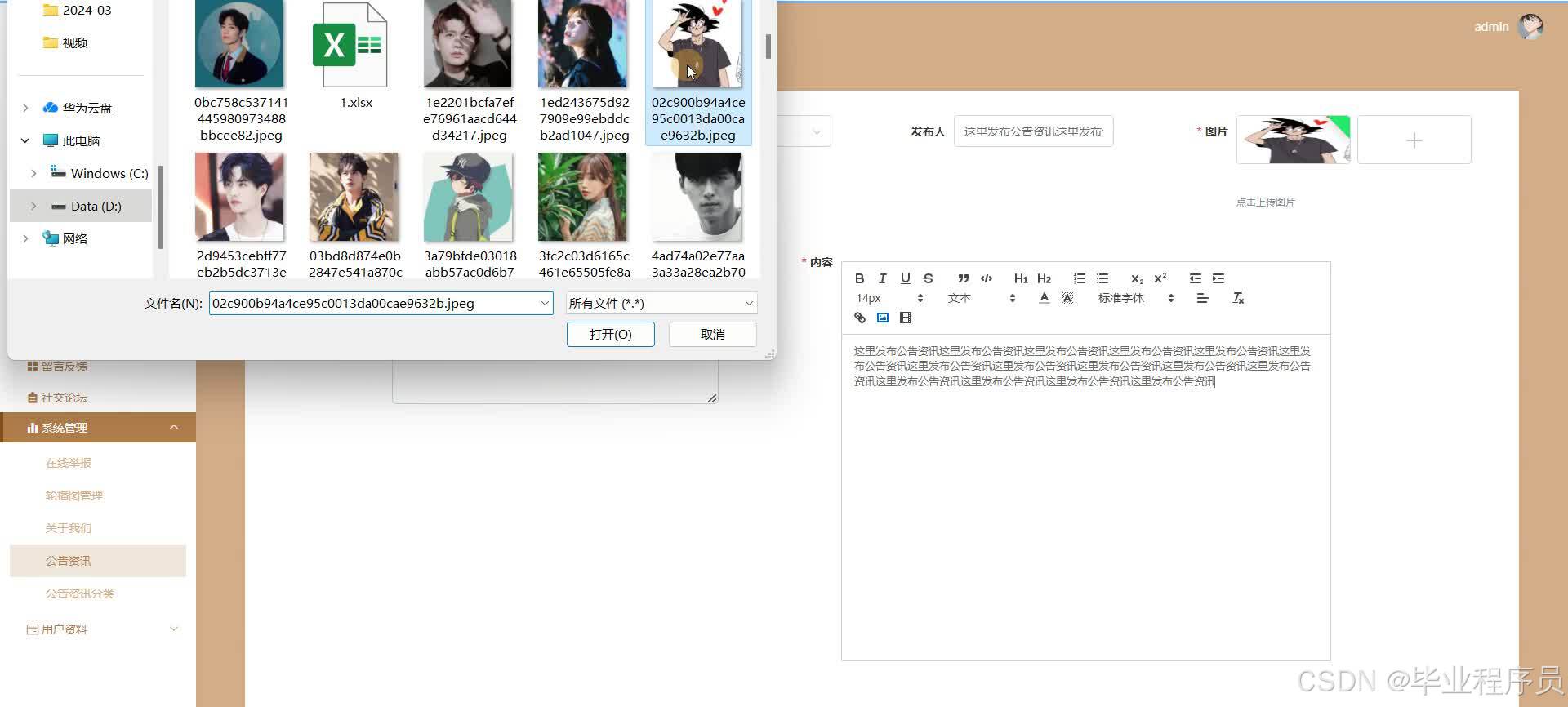Click the uploaded cartoon image preview
Viewport: 1568px width, 707px height.
coord(1293,140)
